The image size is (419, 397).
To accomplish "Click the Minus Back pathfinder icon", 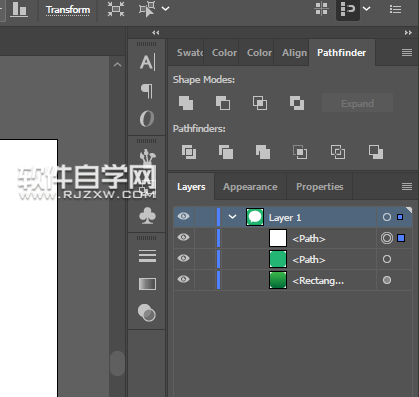I will pyautogui.click(x=376, y=152).
